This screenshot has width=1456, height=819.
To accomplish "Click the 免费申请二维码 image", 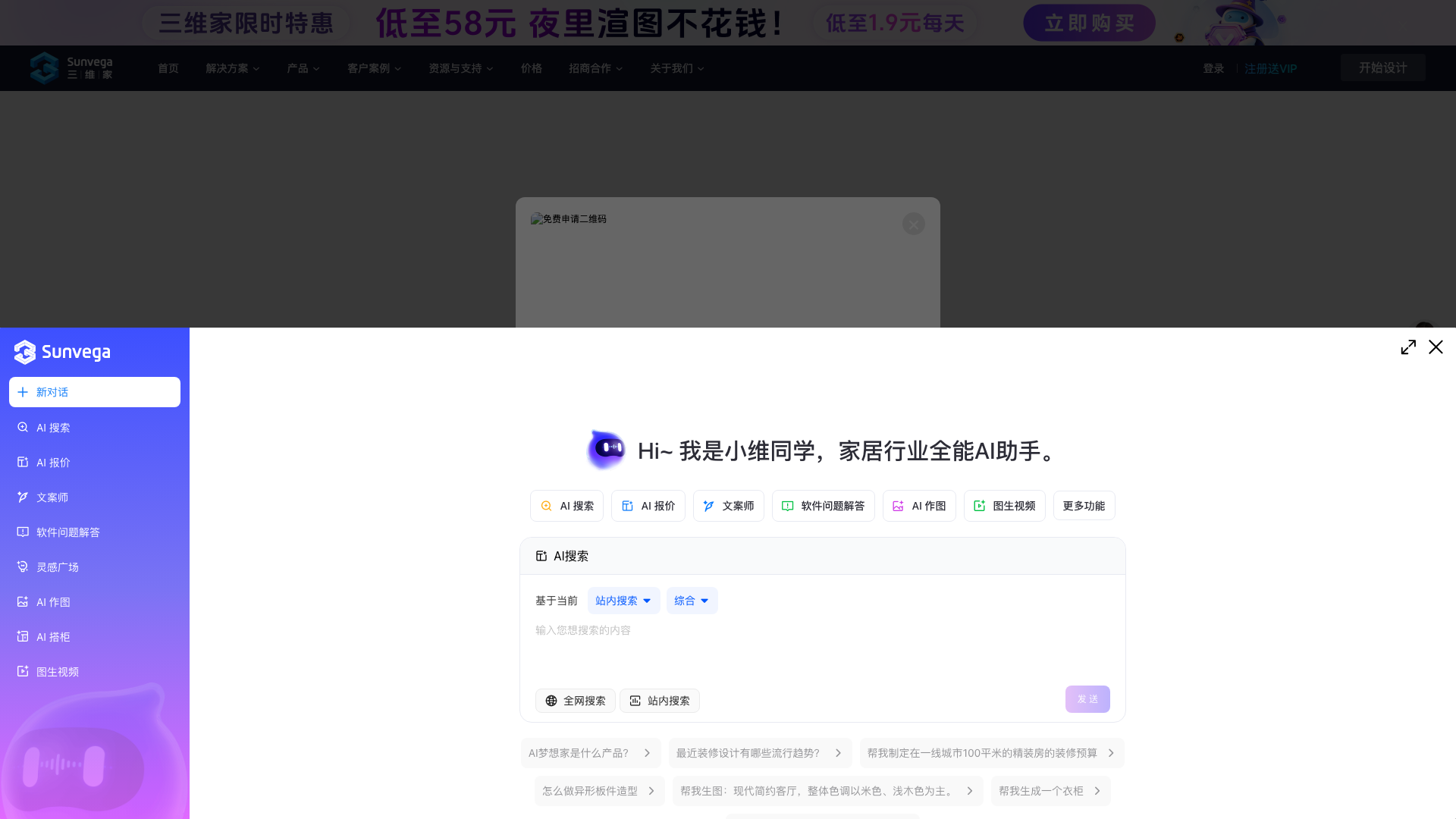I will click(569, 219).
